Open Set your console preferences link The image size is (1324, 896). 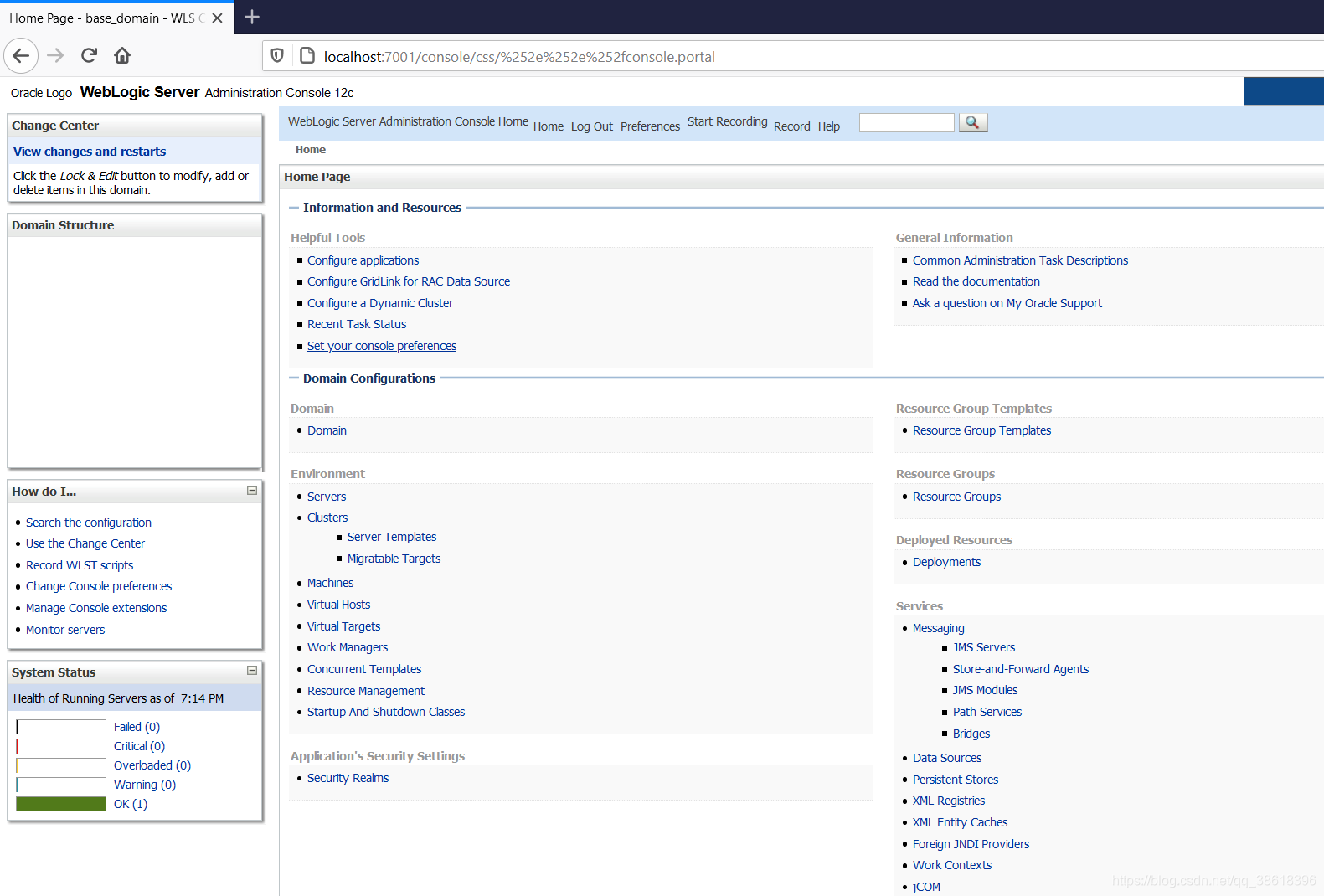382,346
